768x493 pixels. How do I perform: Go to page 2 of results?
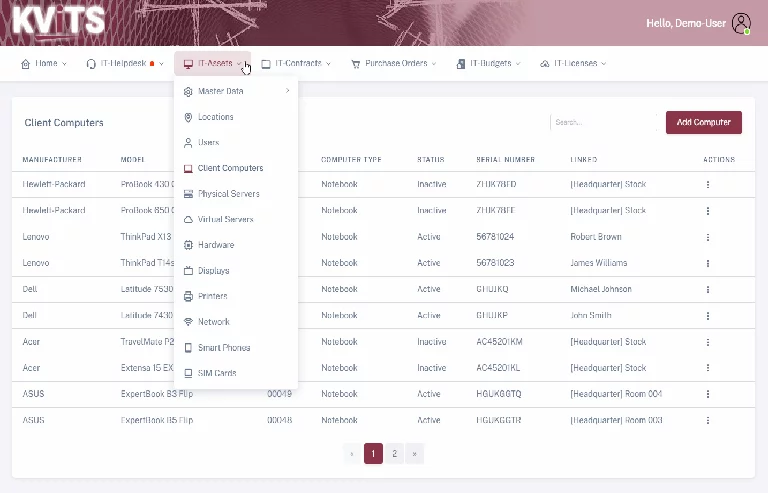[x=395, y=454]
